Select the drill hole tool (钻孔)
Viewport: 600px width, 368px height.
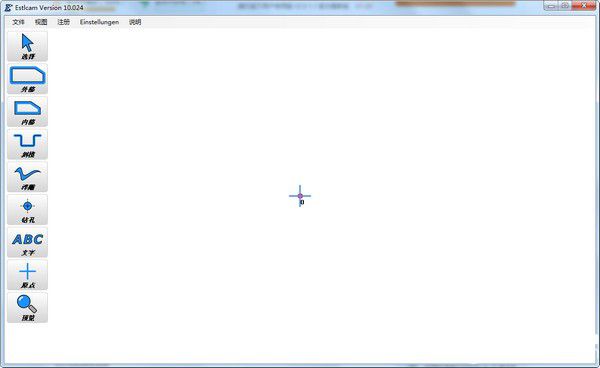[x=27, y=210]
